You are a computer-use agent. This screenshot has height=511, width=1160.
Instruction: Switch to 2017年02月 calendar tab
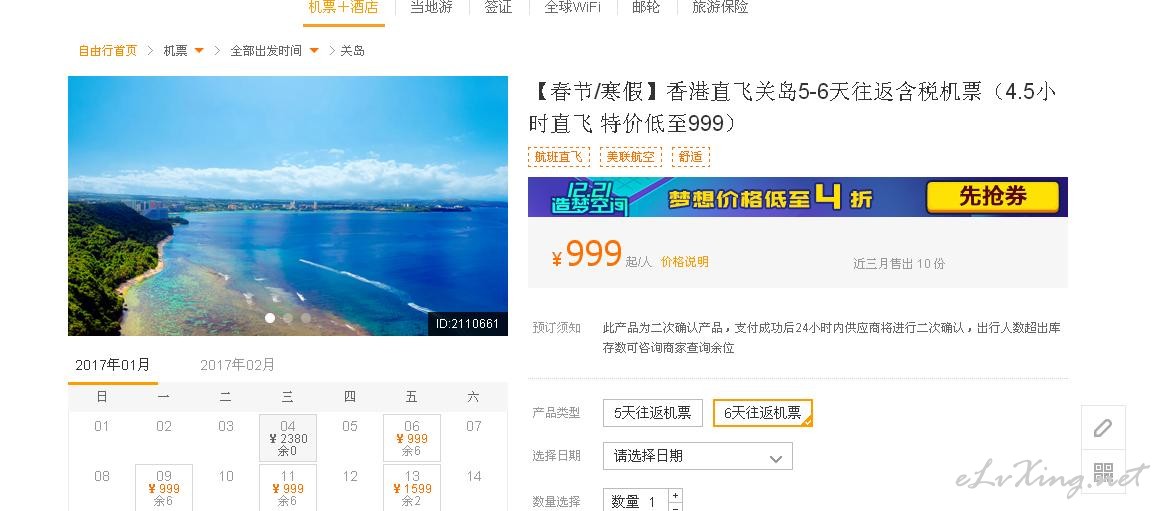click(x=237, y=365)
